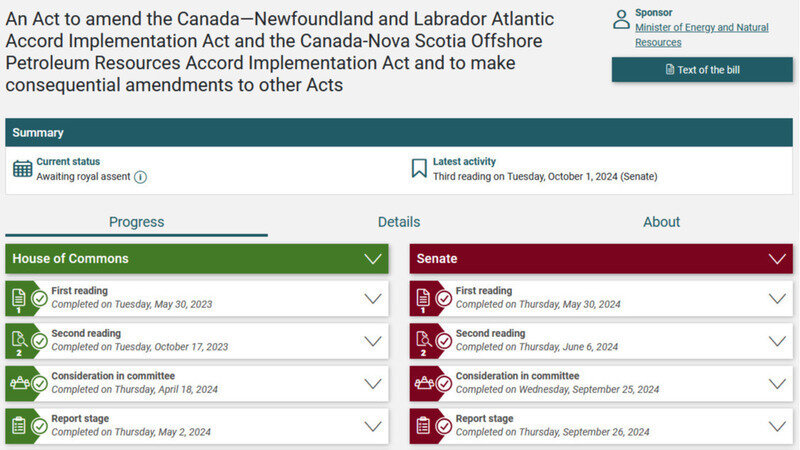Expand Senate Consideration in committee chevron
Viewport: 800px width, 450px height.
[777, 382]
